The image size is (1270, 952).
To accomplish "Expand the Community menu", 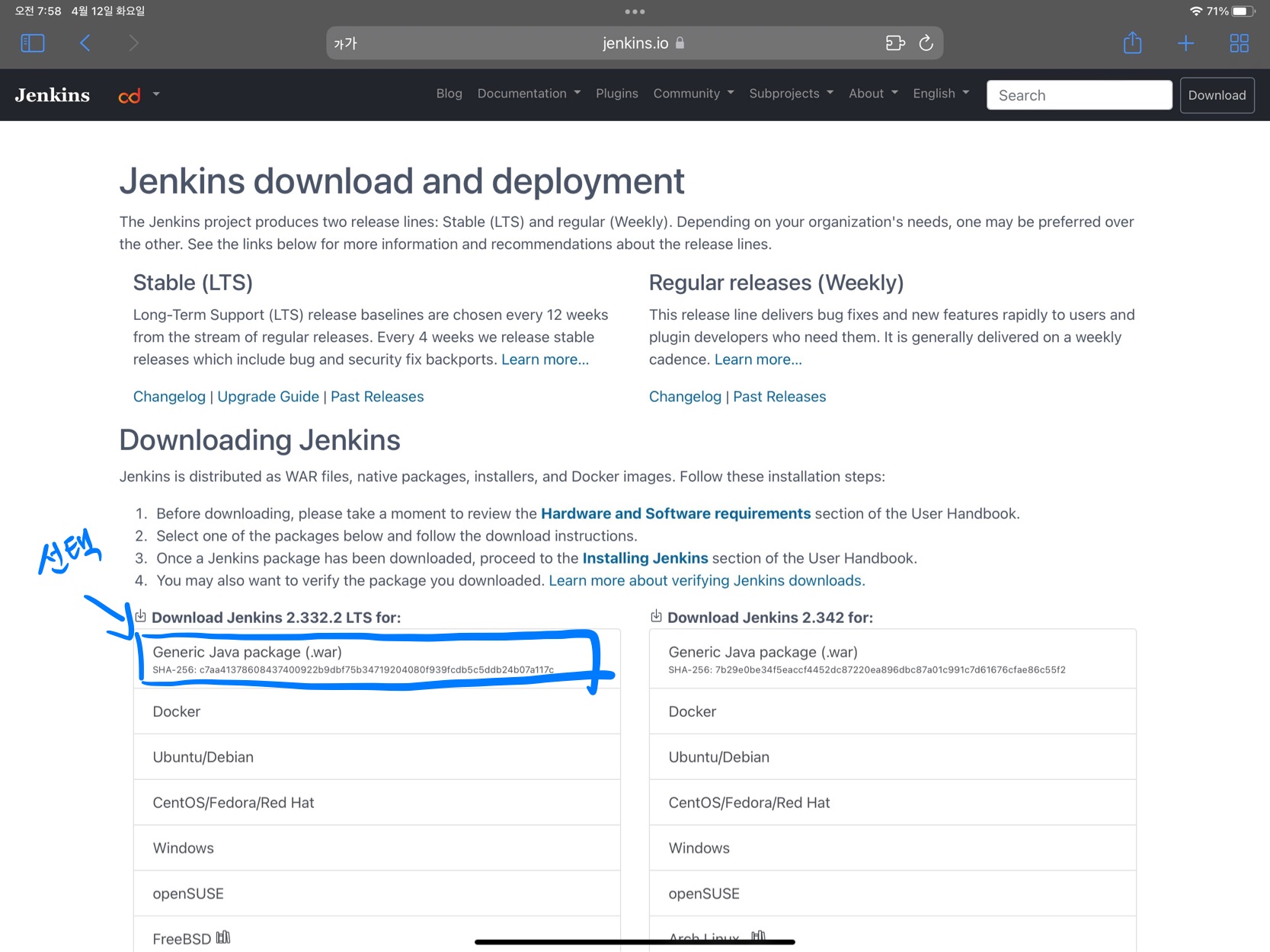I will click(693, 94).
